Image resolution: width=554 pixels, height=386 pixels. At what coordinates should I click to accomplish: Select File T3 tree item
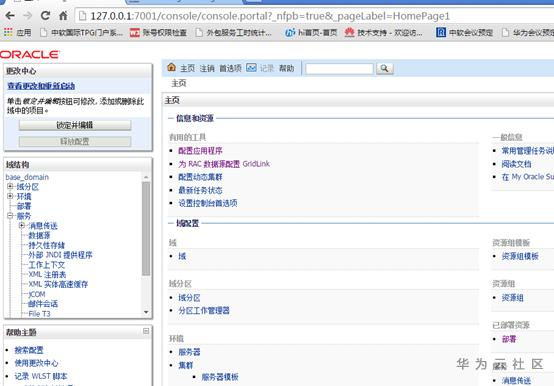[x=39, y=314]
